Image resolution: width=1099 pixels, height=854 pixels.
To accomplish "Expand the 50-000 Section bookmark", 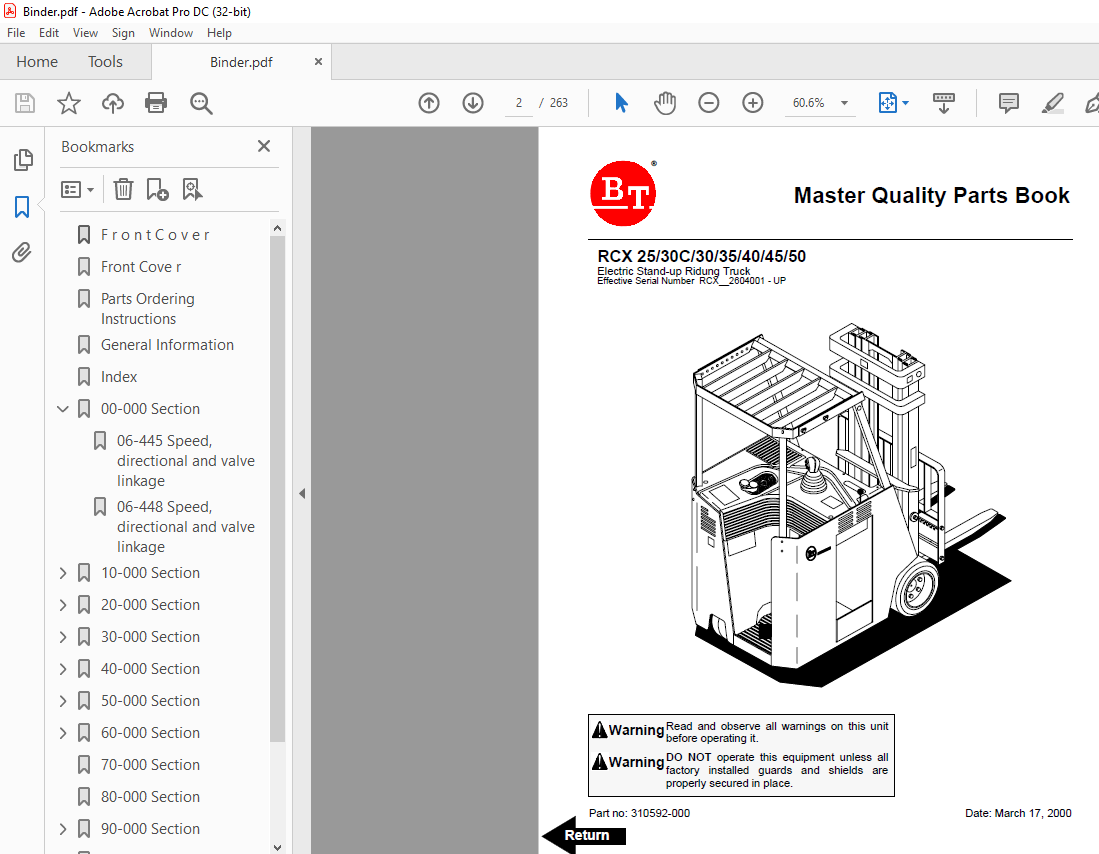I will [x=63, y=700].
